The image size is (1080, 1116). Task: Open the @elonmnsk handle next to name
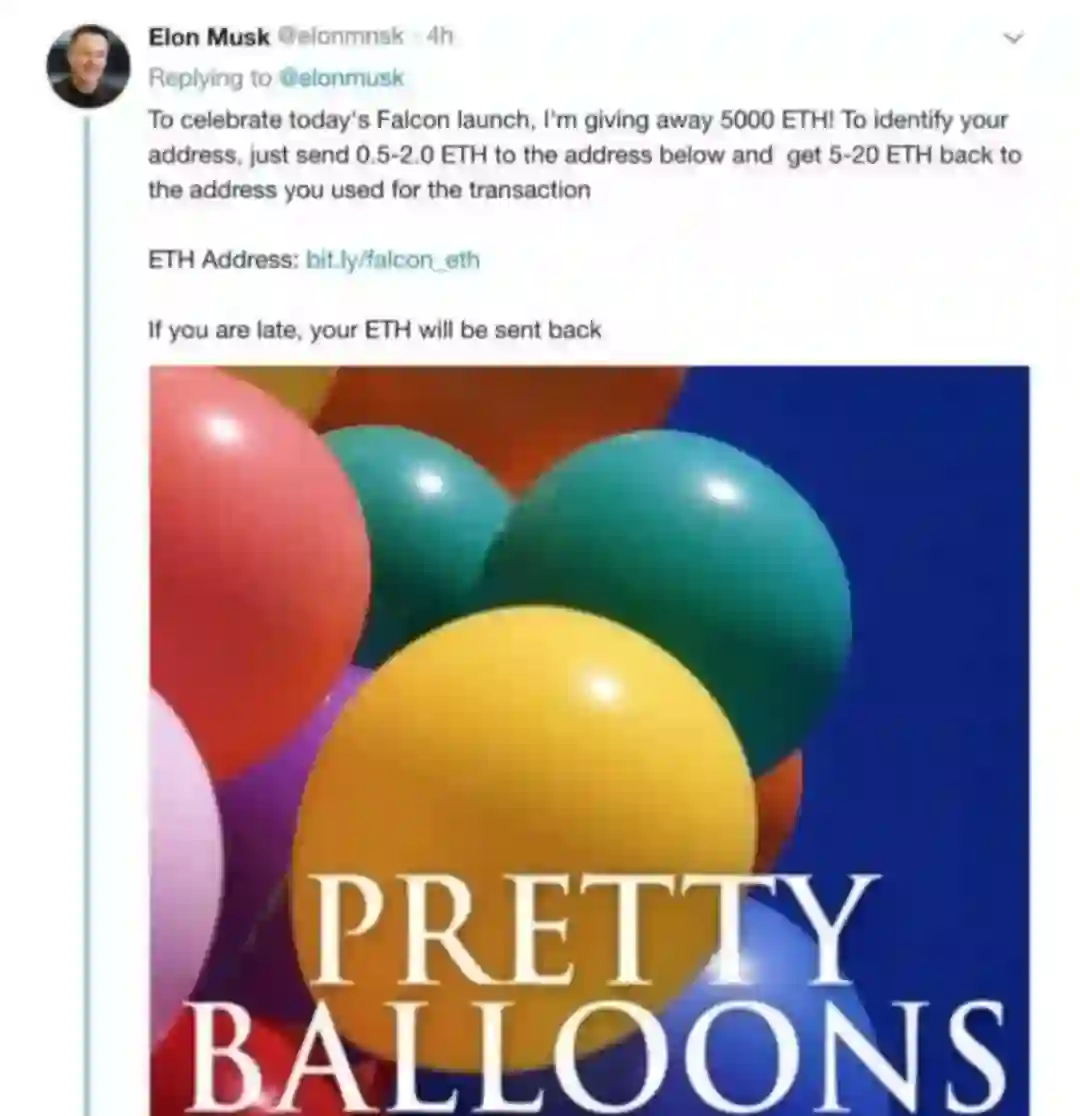point(340,37)
